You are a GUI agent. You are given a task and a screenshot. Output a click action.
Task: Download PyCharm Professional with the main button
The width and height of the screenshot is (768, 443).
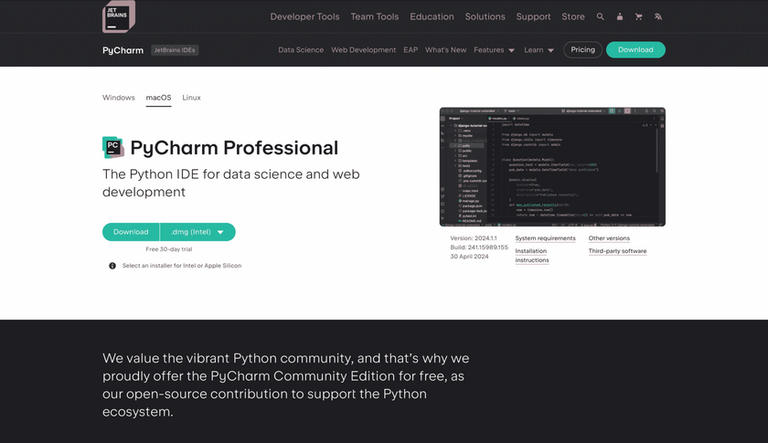click(131, 232)
